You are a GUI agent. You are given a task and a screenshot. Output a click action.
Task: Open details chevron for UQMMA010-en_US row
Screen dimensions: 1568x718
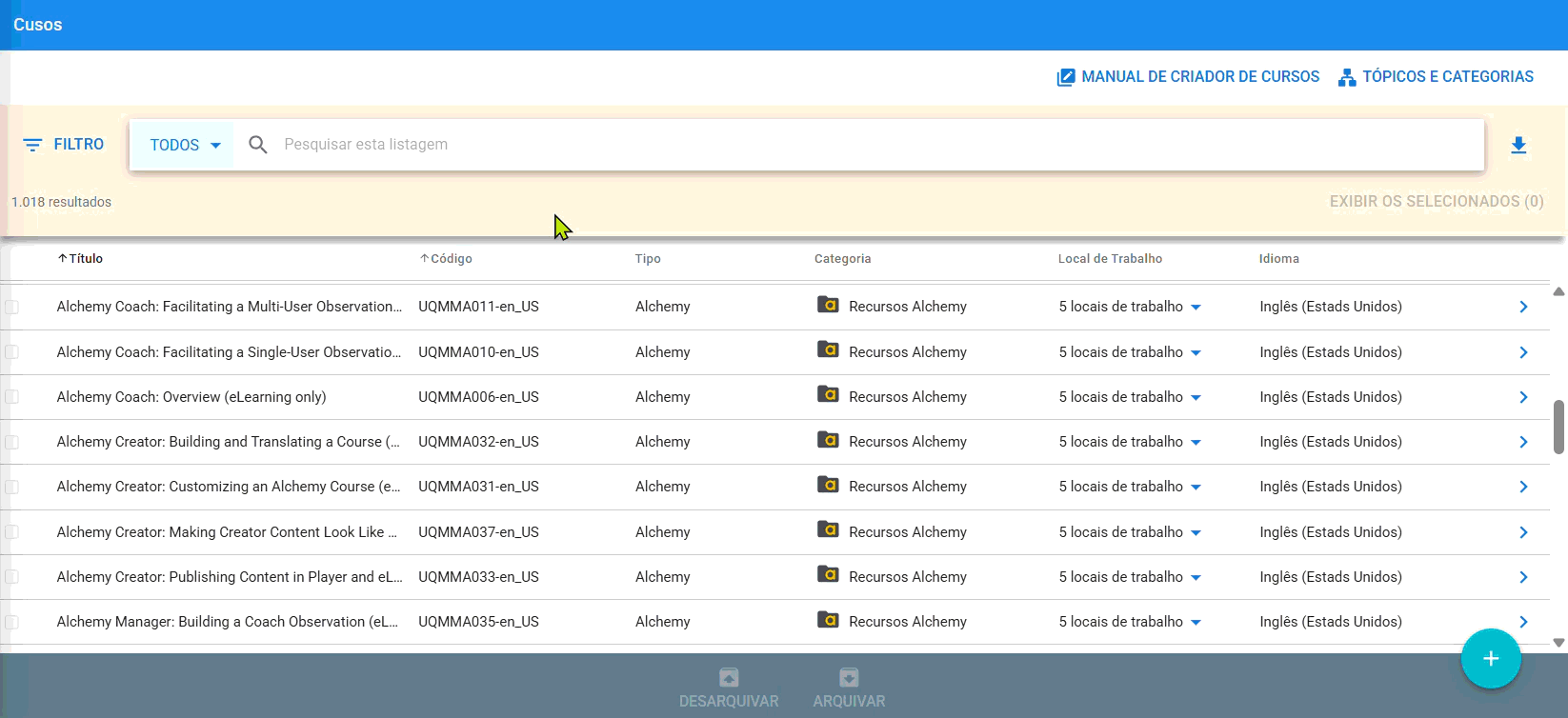[x=1523, y=352]
